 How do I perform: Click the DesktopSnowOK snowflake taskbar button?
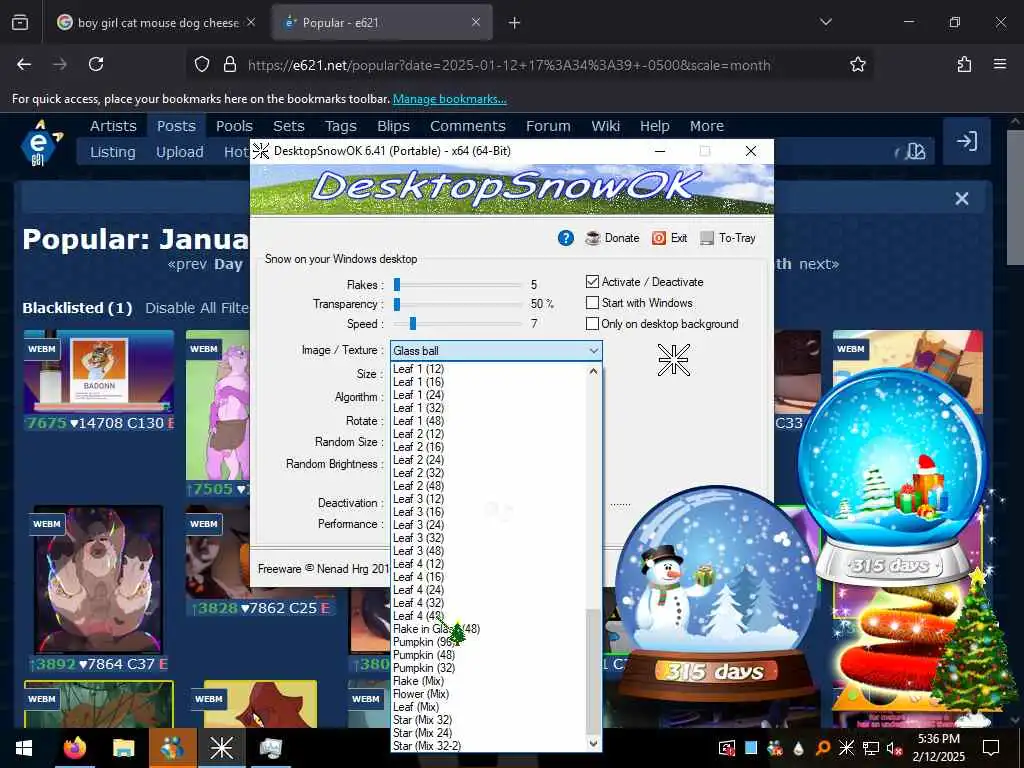click(221, 748)
